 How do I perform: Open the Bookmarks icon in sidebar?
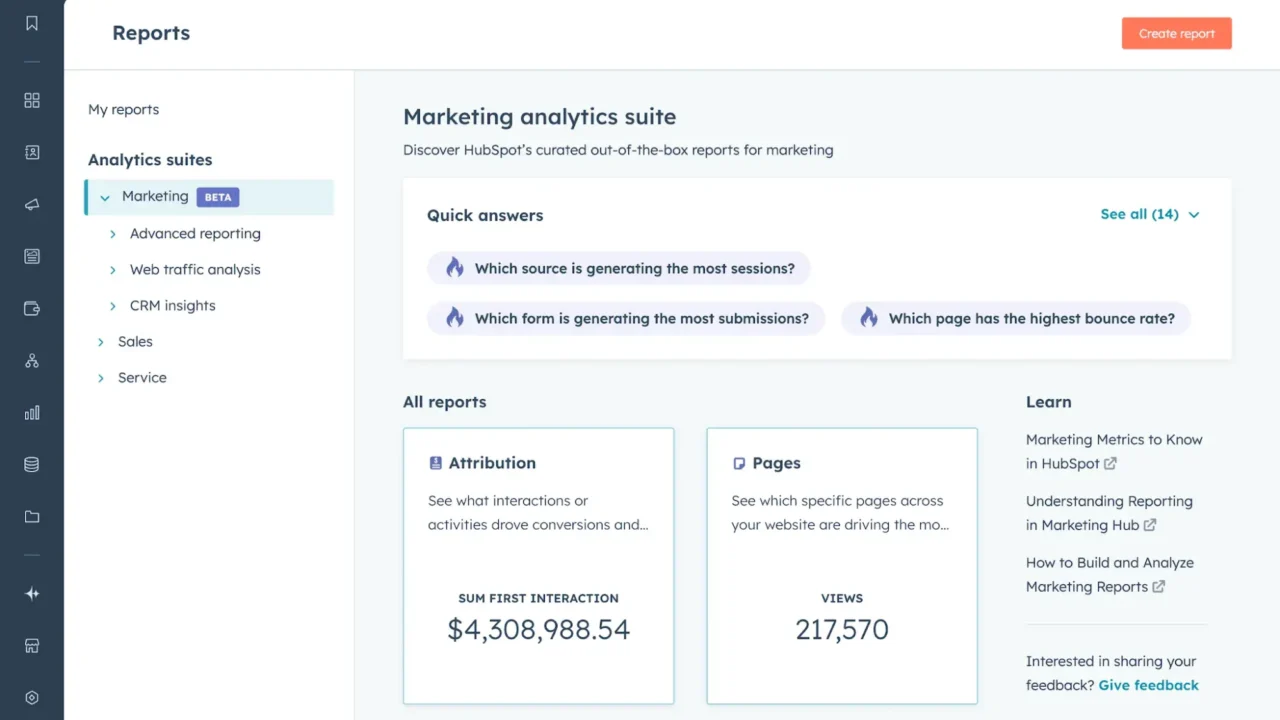pyautogui.click(x=32, y=23)
